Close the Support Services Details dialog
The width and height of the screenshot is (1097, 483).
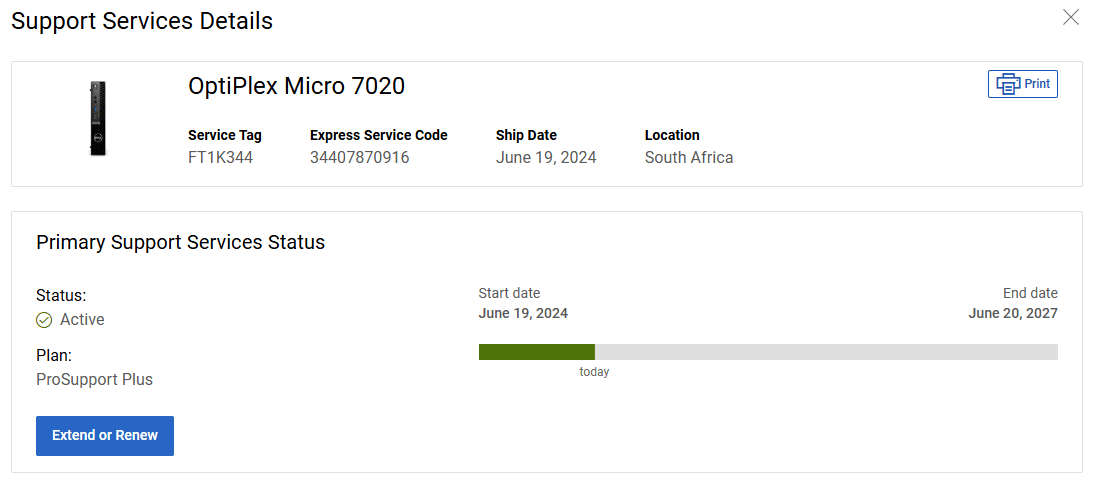pyautogui.click(x=1071, y=17)
